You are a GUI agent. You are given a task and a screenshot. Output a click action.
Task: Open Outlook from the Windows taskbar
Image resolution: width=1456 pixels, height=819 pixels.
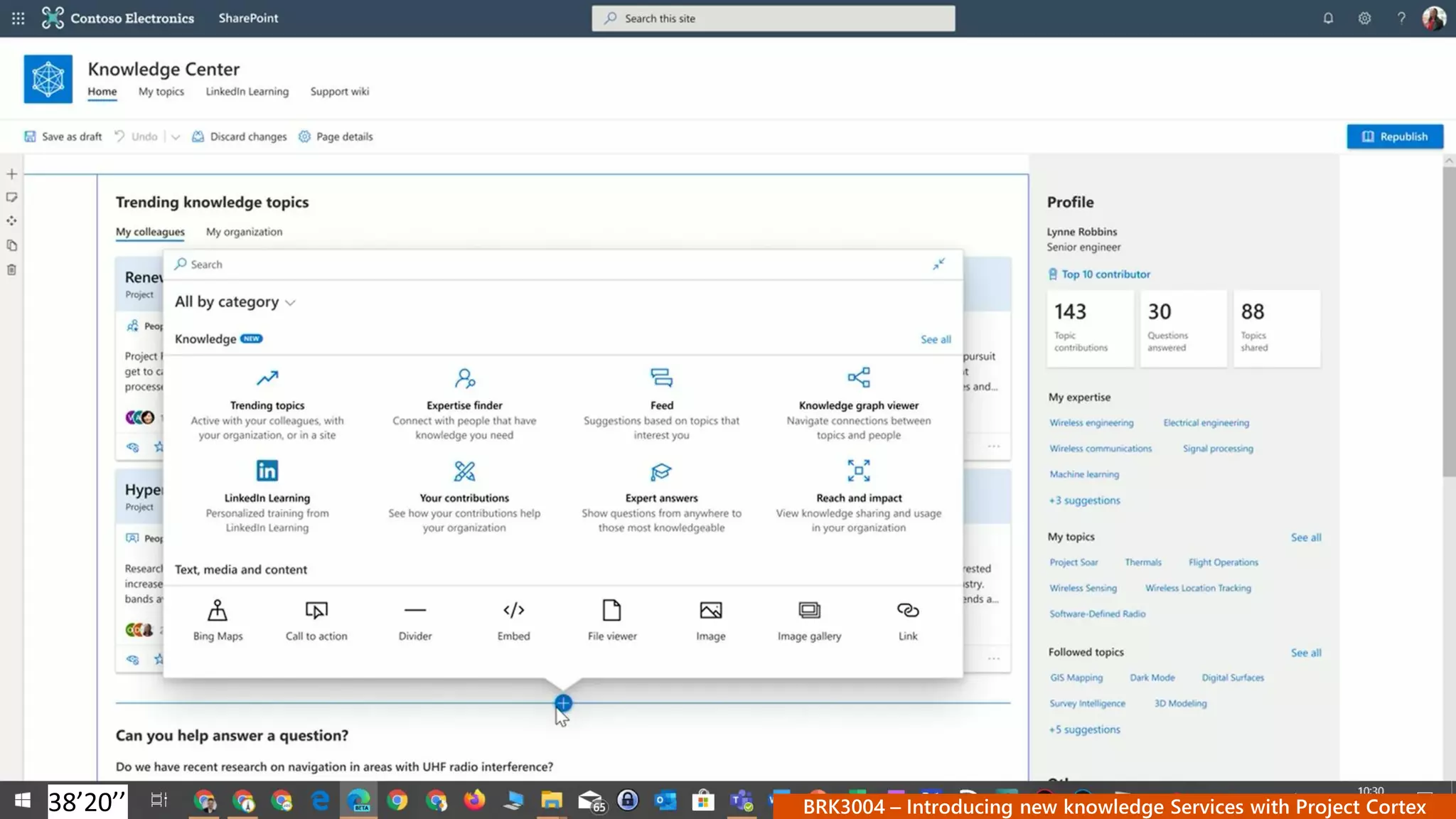pos(665,801)
